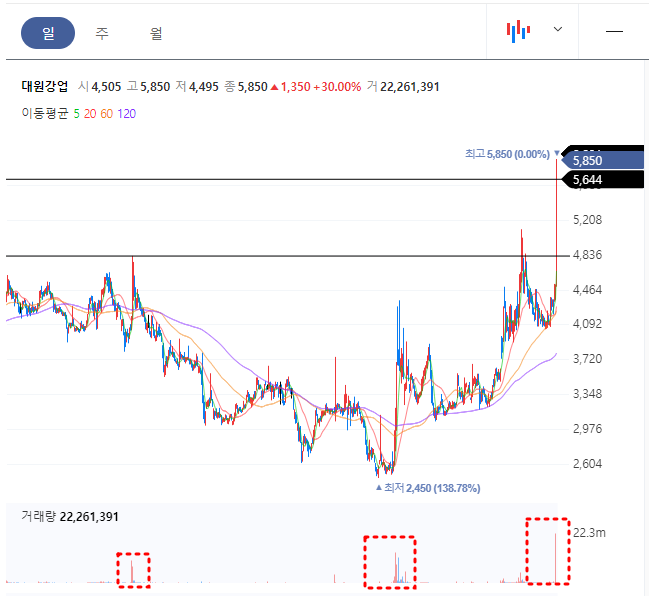This screenshot has height=596, width=649.
Task: Switch to the 월 (monthly) chart tab
Action: (x=156, y=33)
